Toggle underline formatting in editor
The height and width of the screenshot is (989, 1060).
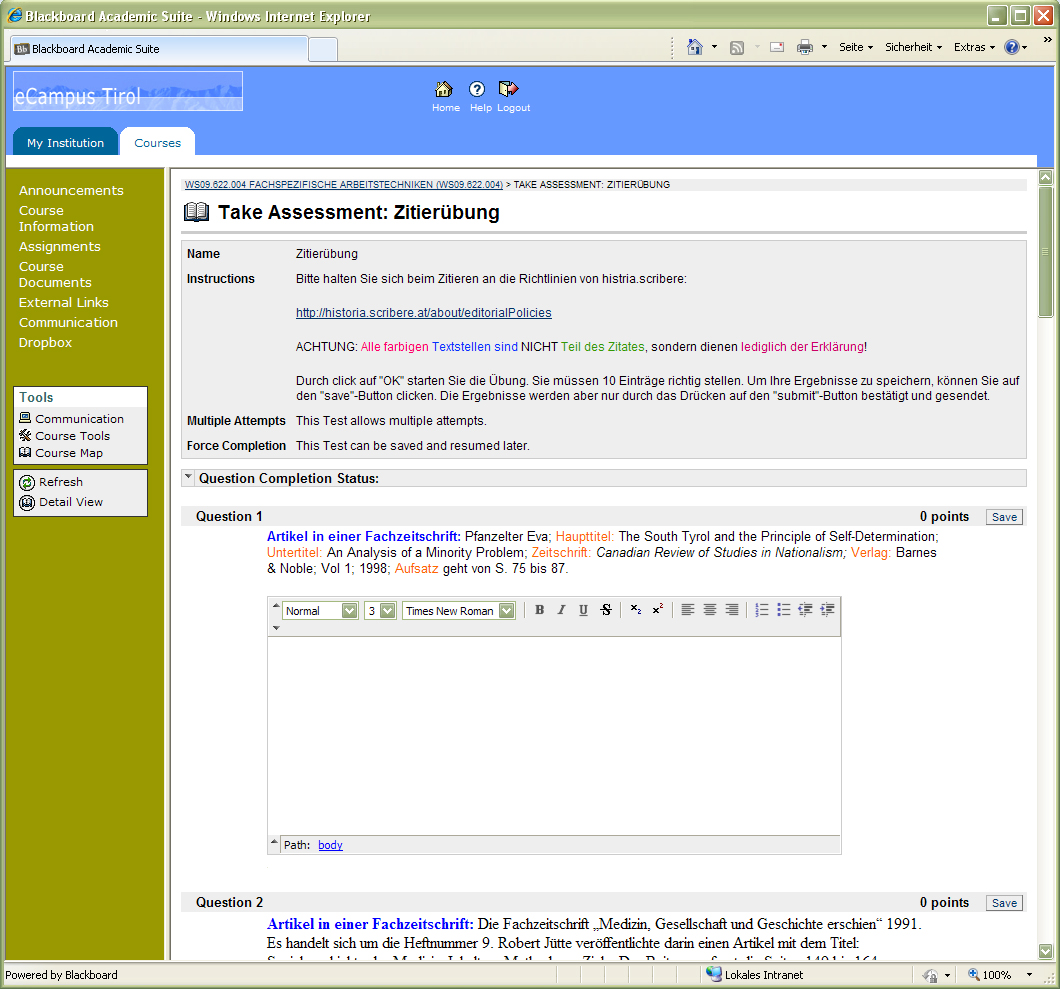[x=583, y=610]
